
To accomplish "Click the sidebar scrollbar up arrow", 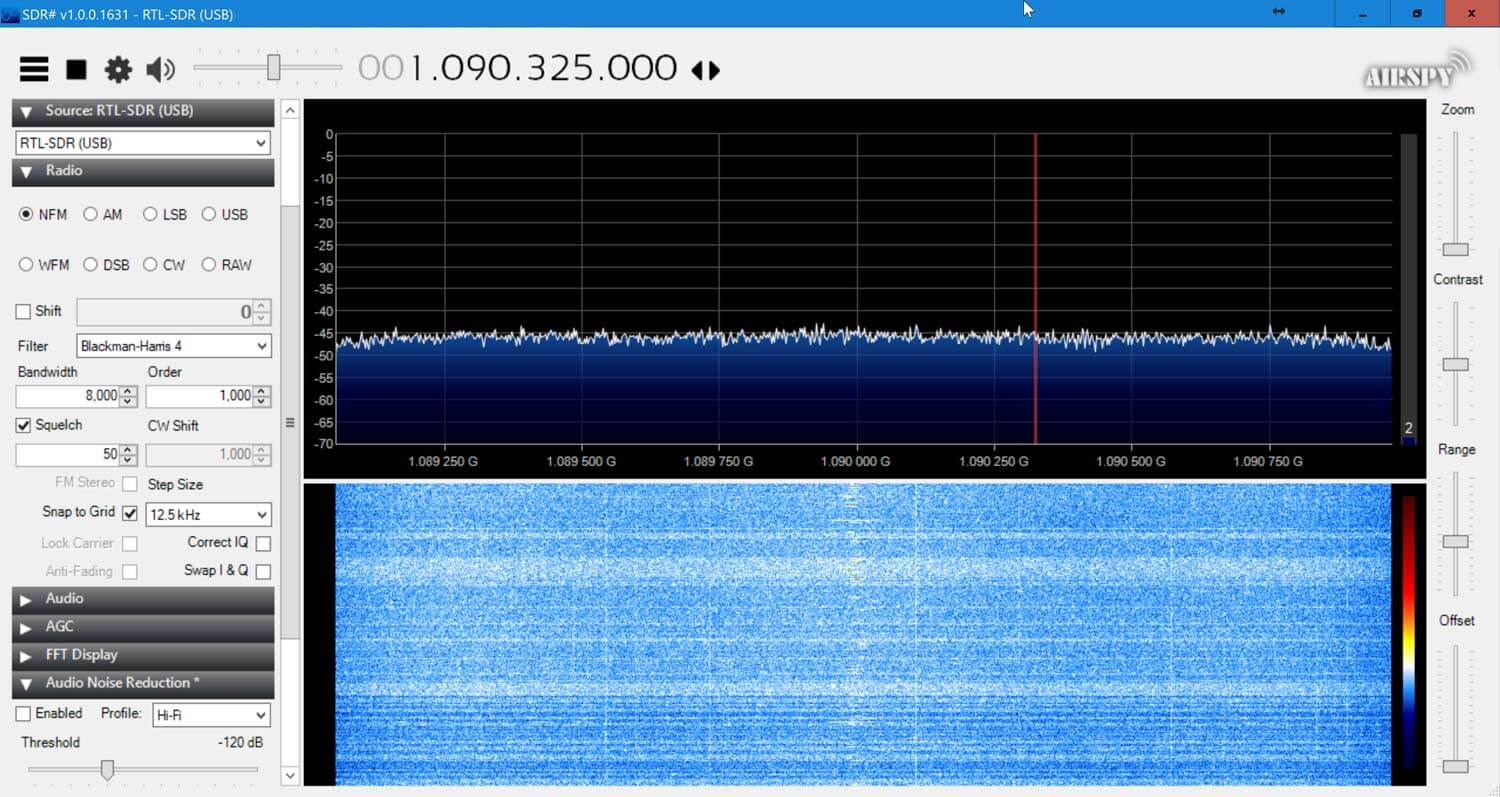I will point(290,109).
